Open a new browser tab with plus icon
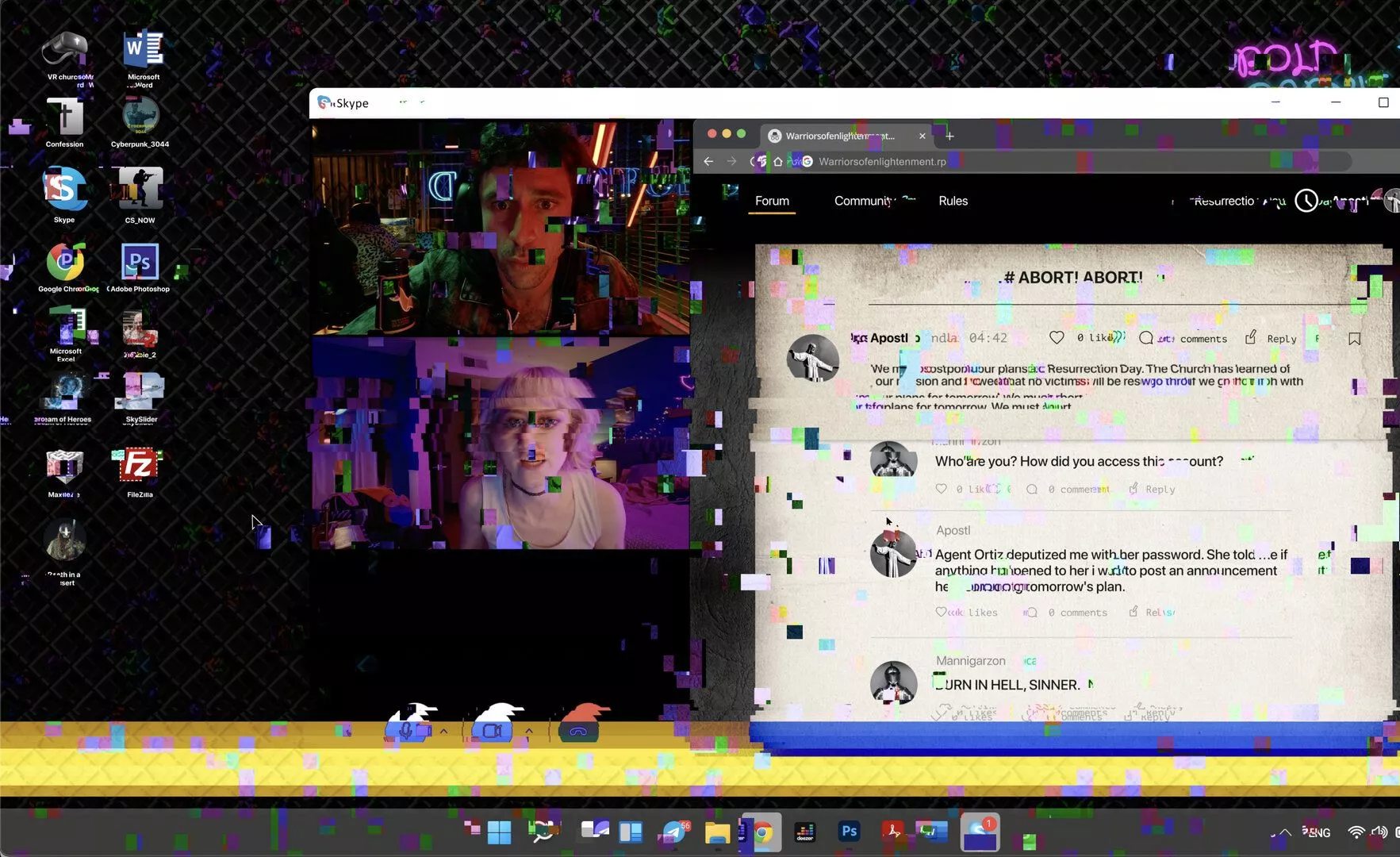 [949, 136]
